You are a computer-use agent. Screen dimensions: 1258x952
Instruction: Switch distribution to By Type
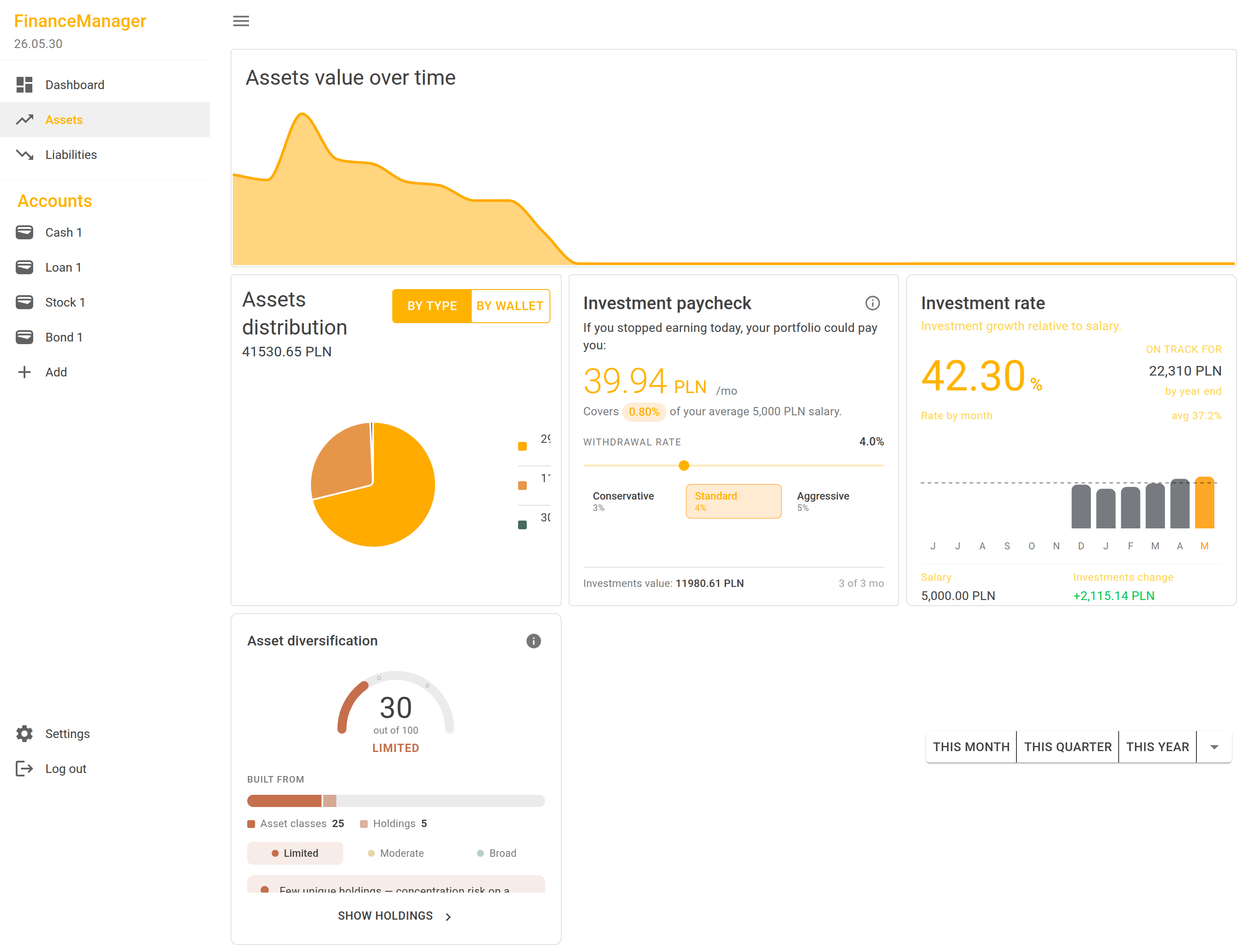(432, 306)
